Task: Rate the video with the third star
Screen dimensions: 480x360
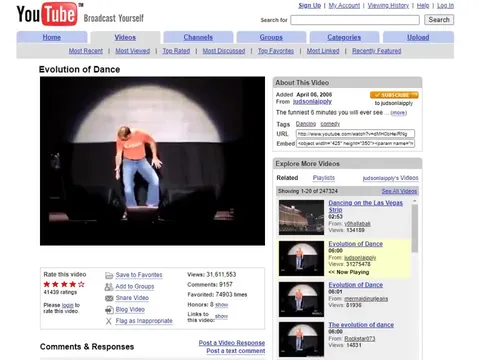Action: point(64,284)
